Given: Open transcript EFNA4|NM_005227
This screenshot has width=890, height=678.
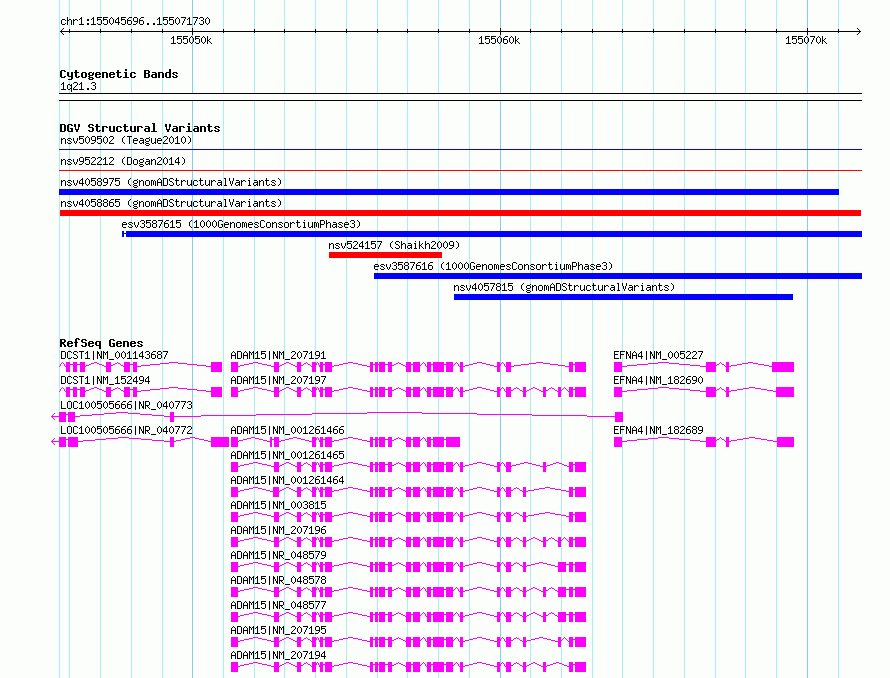Looking at the screenshot, I should (x=658, y=355).
